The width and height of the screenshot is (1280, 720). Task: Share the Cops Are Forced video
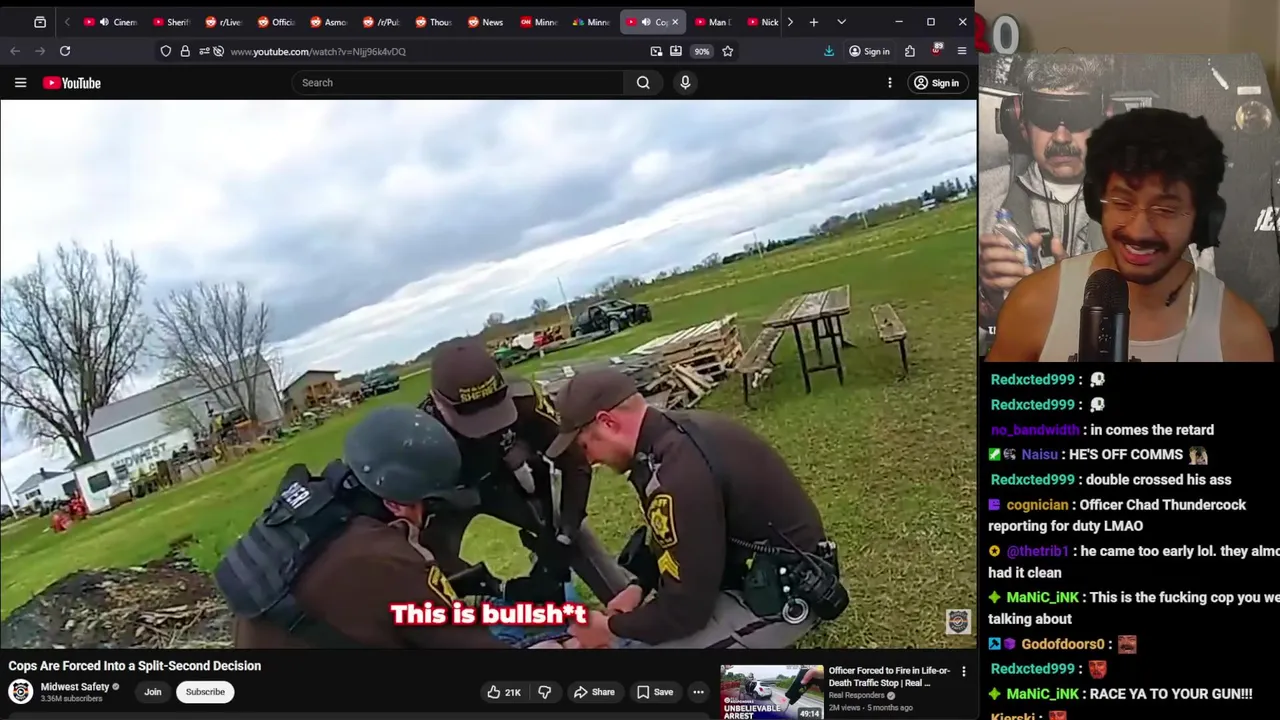click(x=594, y=692)
